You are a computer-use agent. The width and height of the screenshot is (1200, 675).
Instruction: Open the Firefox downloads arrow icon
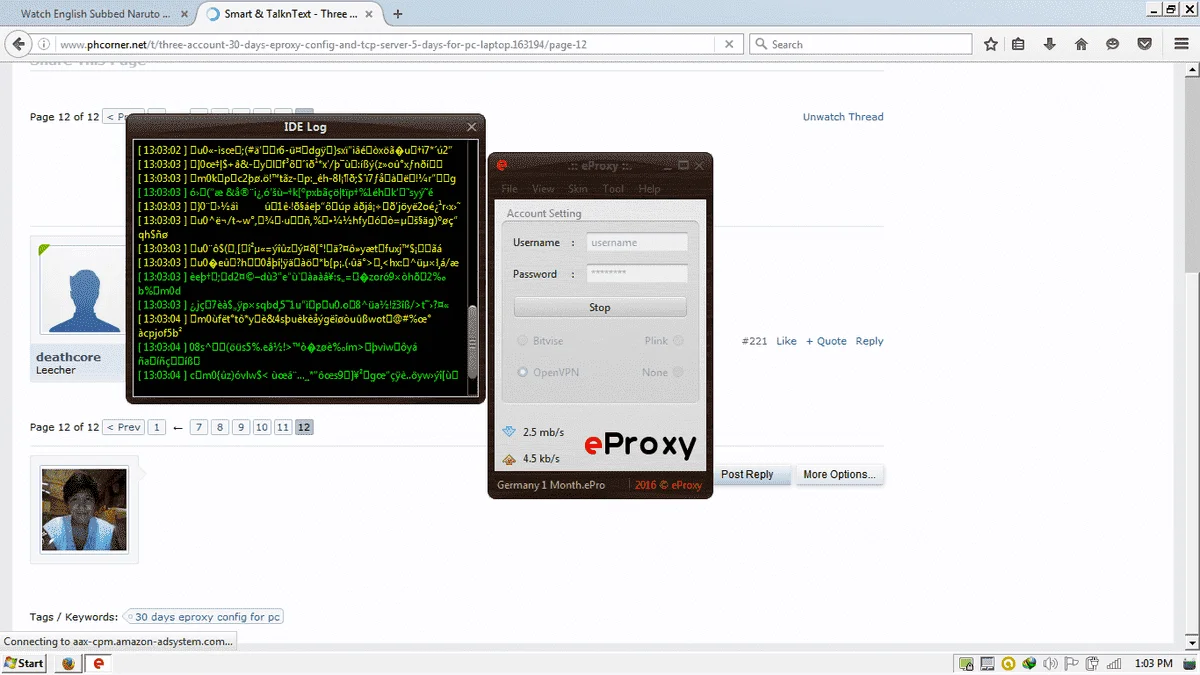pyautogui.click(x=1050, y=44)
